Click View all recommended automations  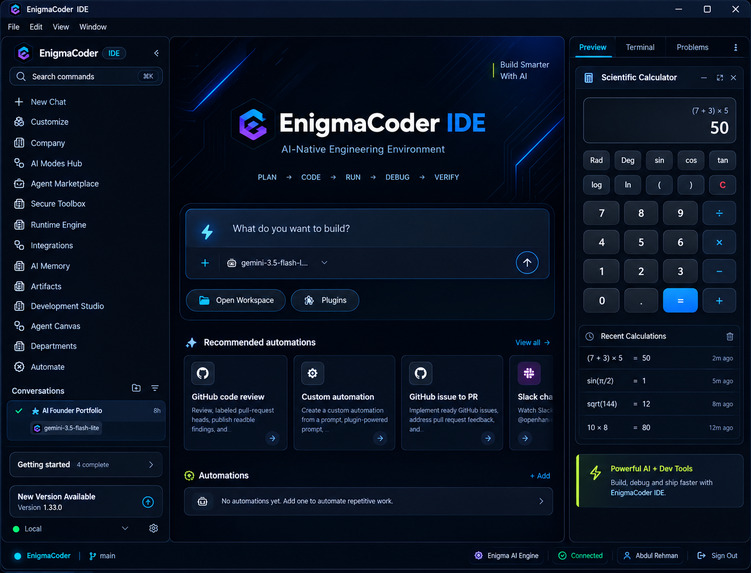532,343
